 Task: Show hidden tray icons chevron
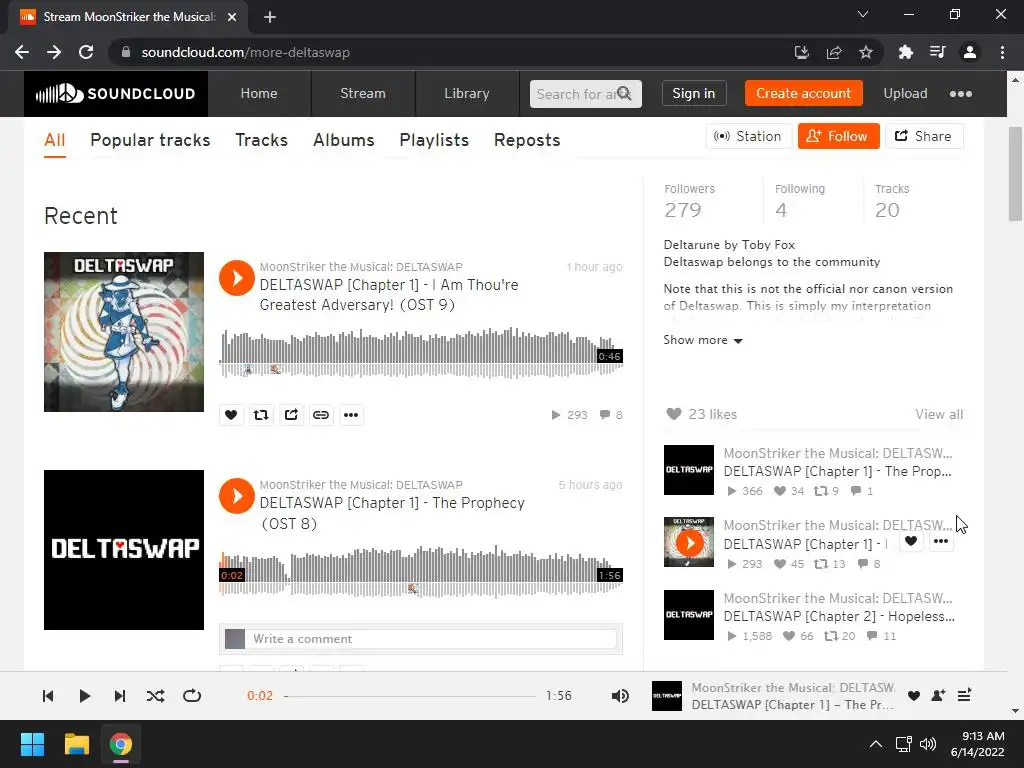click(876, 744)
